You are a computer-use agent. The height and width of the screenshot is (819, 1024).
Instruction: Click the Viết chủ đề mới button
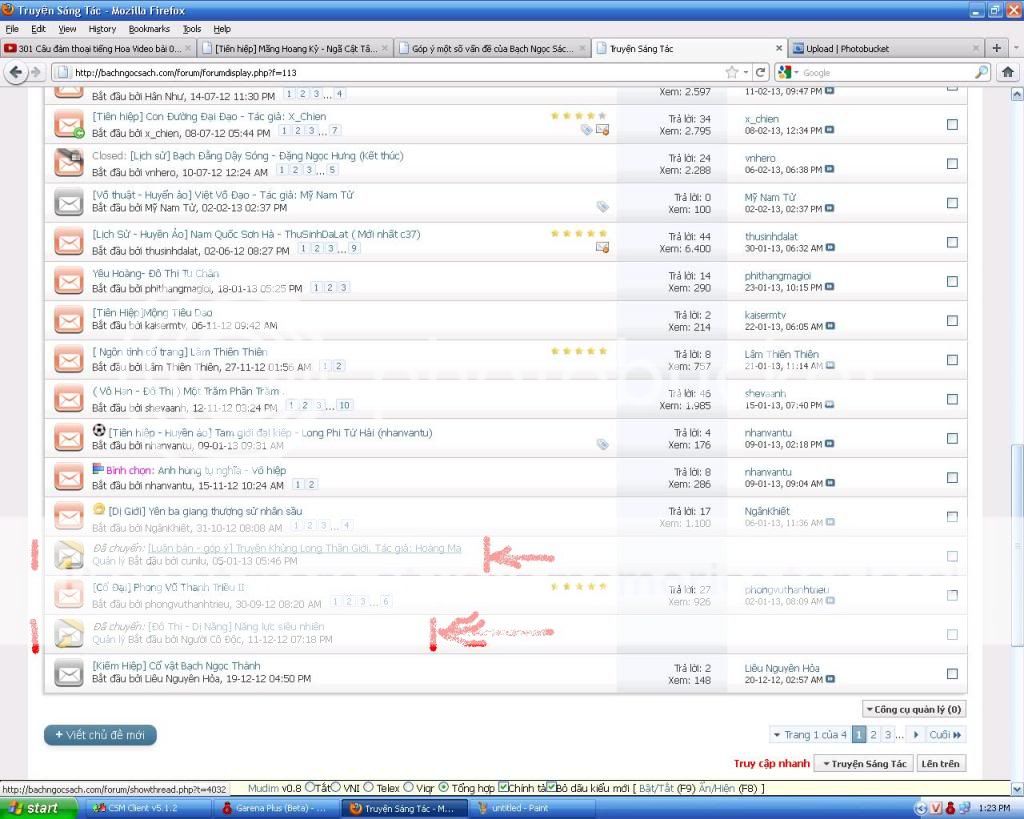(x=100, y=735)
